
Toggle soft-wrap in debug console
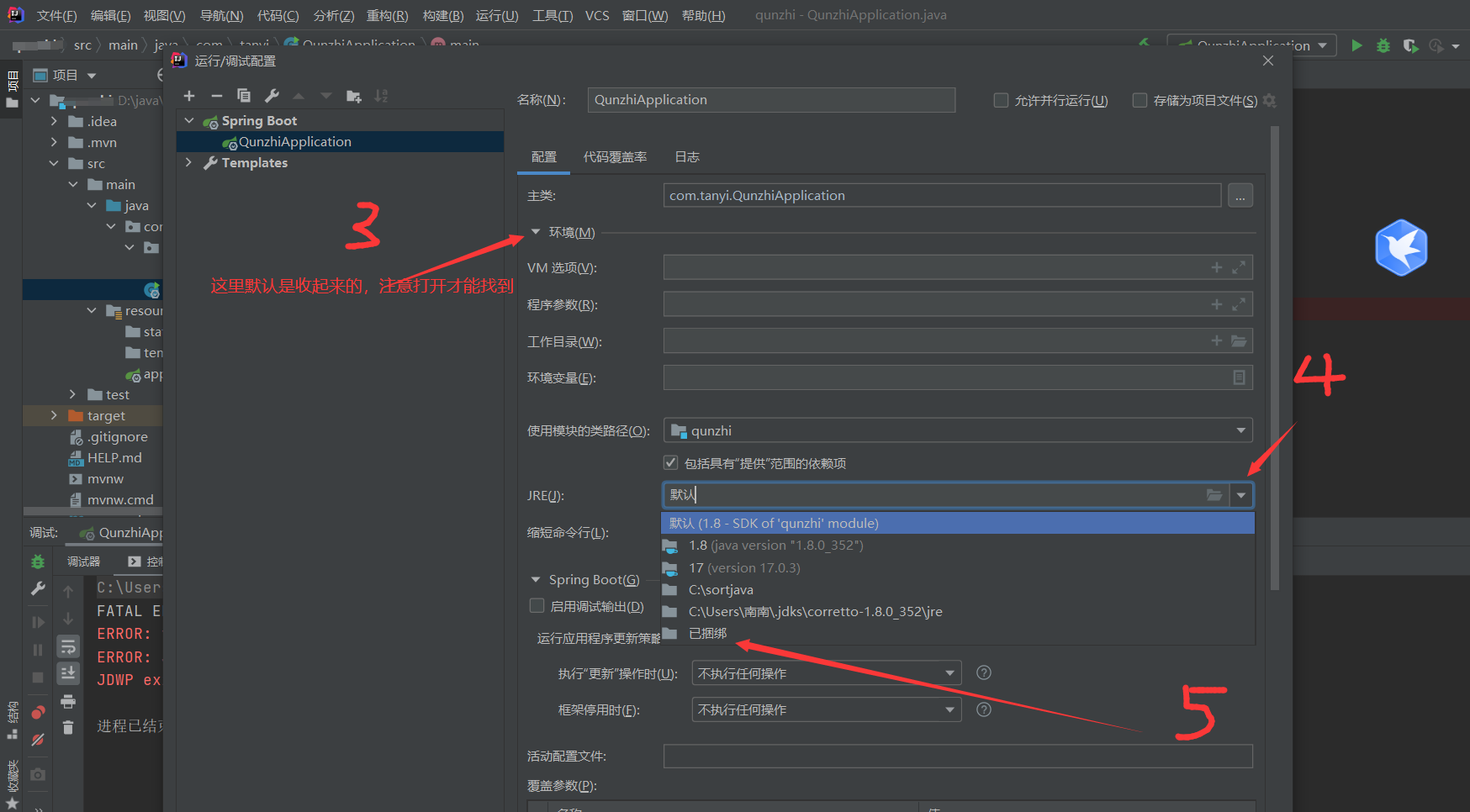[68, 646]
